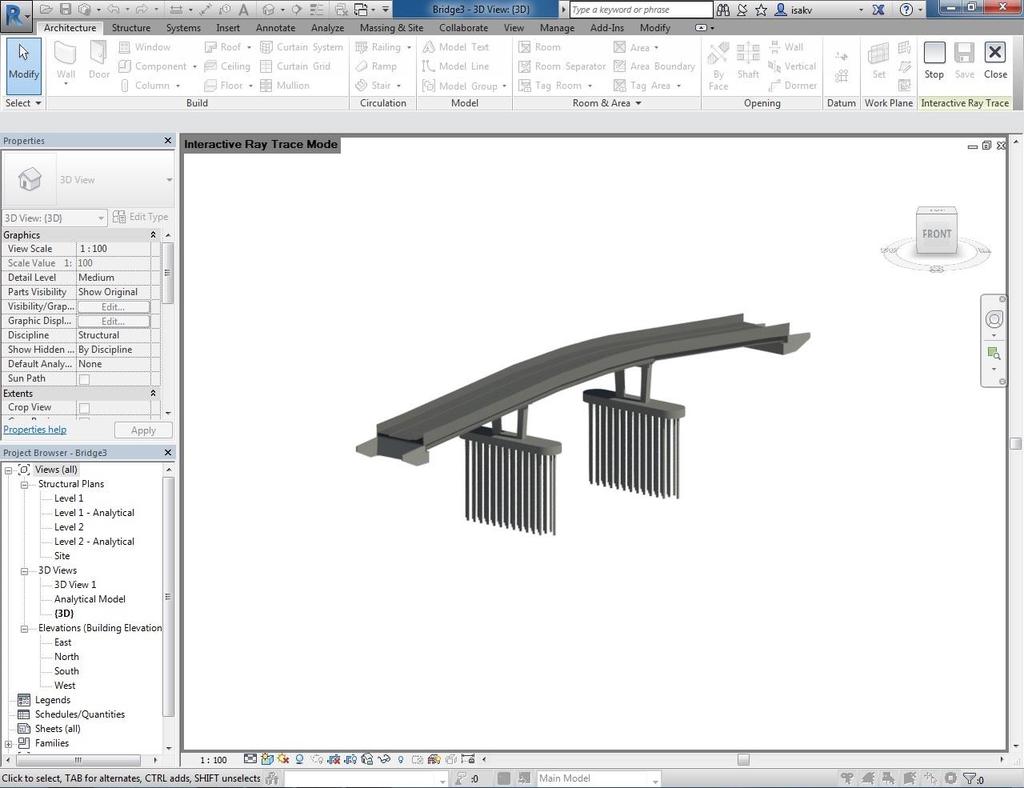Select the North elevation in browser
The image size is (1024, 788).
tap(67, 657)
